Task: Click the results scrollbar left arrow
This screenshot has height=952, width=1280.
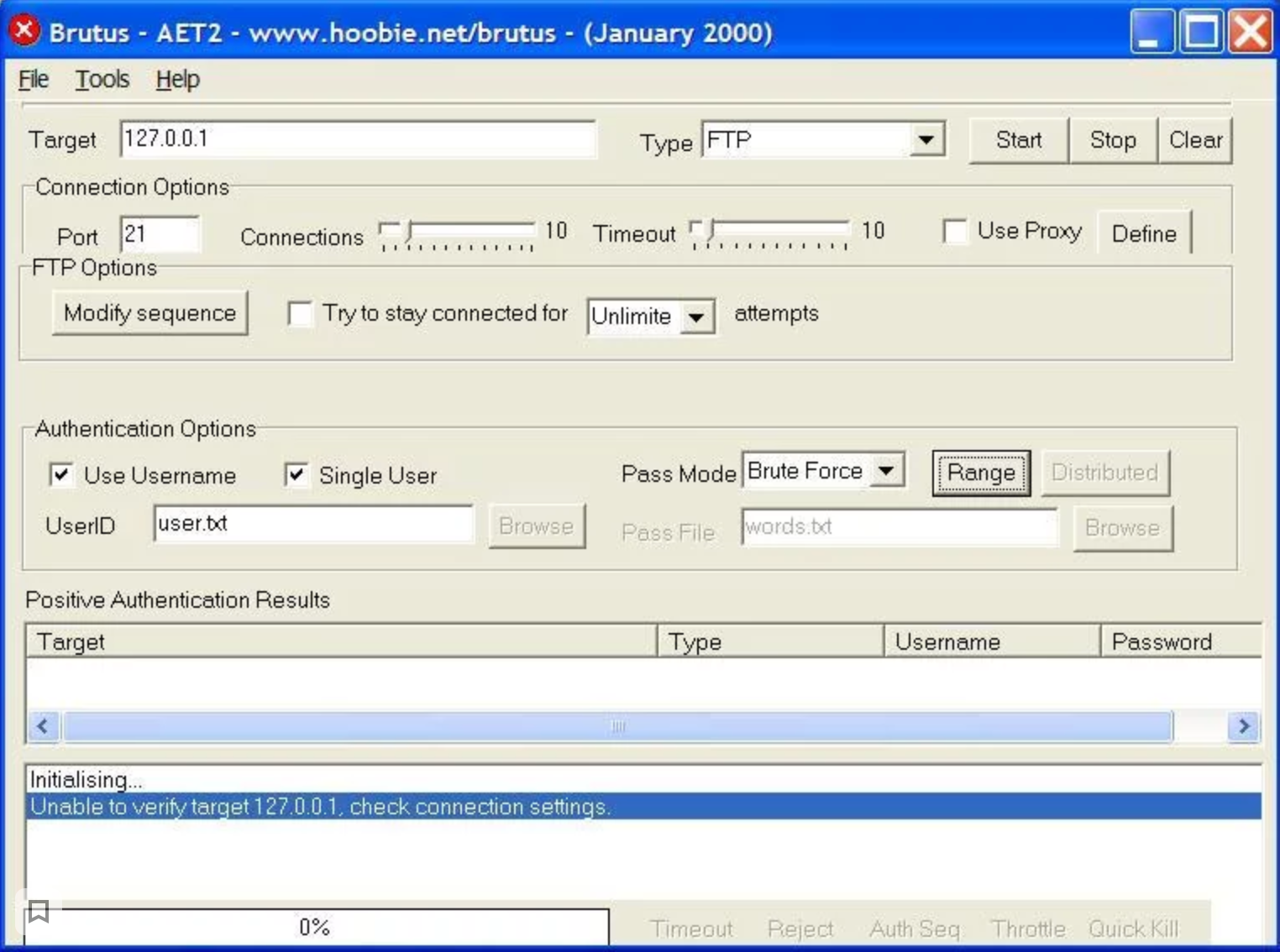Action: pyautogui.click(x=44, y=726)
